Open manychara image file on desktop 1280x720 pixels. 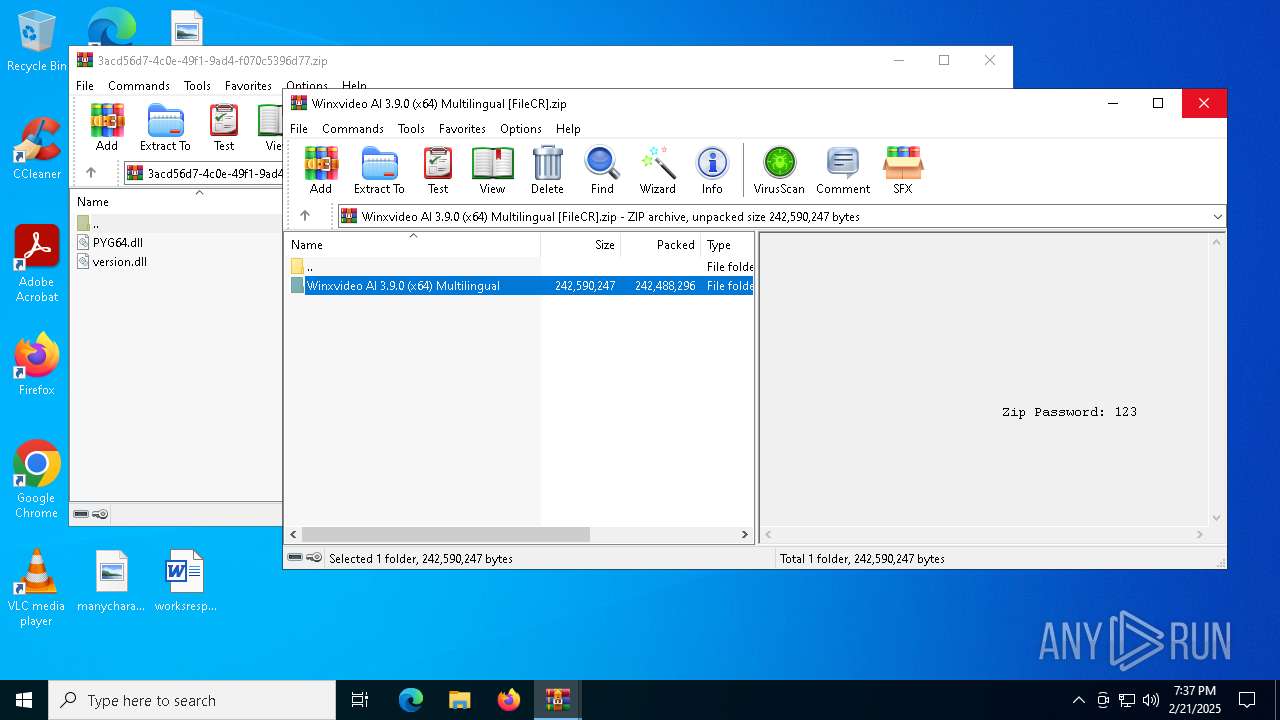(x=111, y=580)
